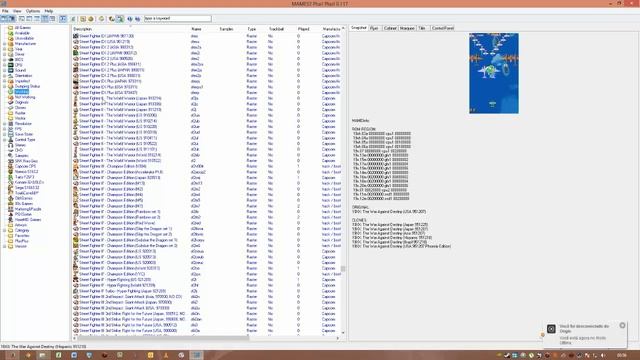
Task: Select the Unavailable folder icon
Action: (11, 38)
